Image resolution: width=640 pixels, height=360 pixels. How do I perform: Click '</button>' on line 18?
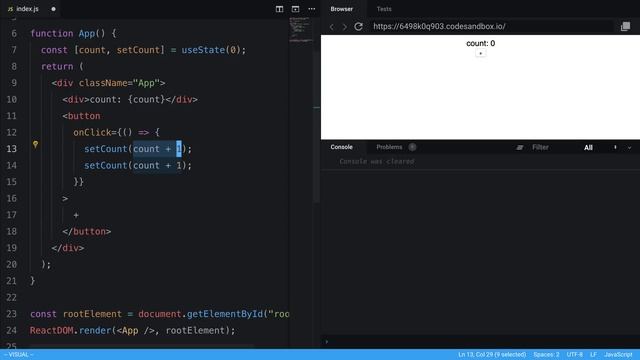(x=87, y=232)
